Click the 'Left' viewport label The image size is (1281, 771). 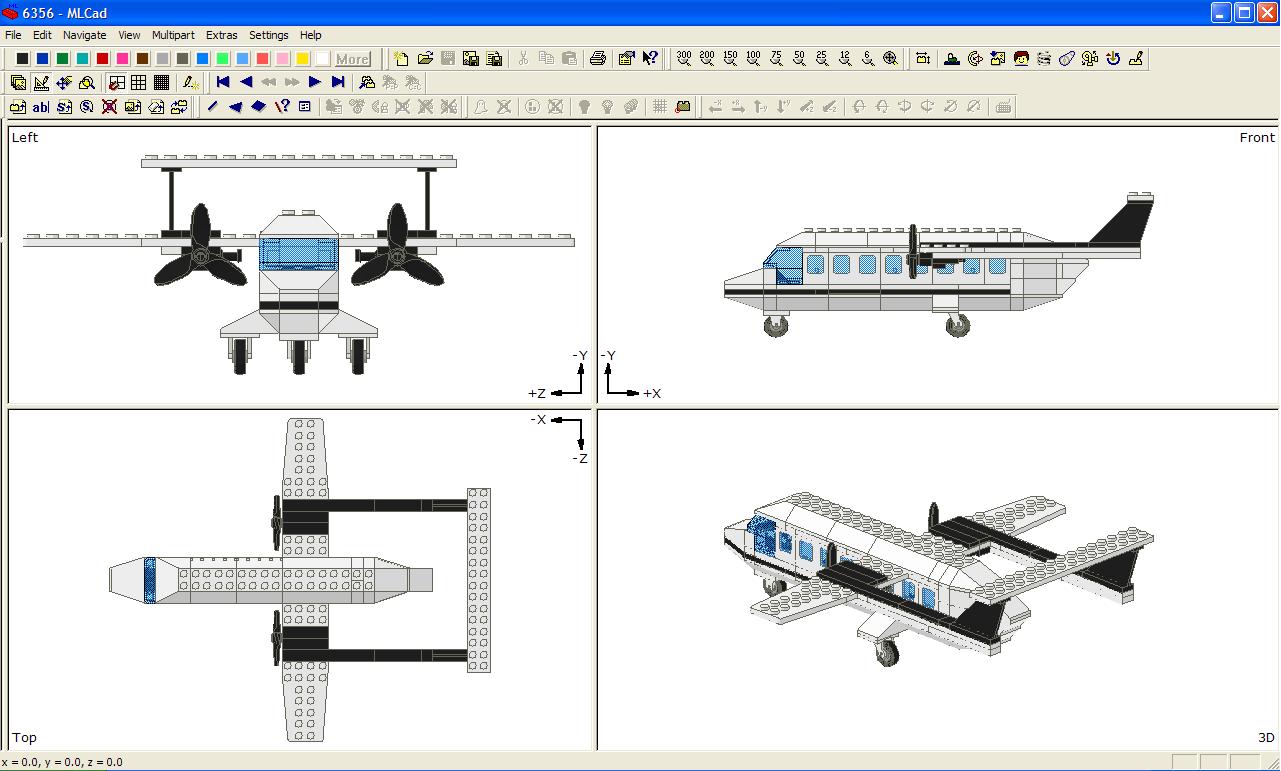coord(25,138)
